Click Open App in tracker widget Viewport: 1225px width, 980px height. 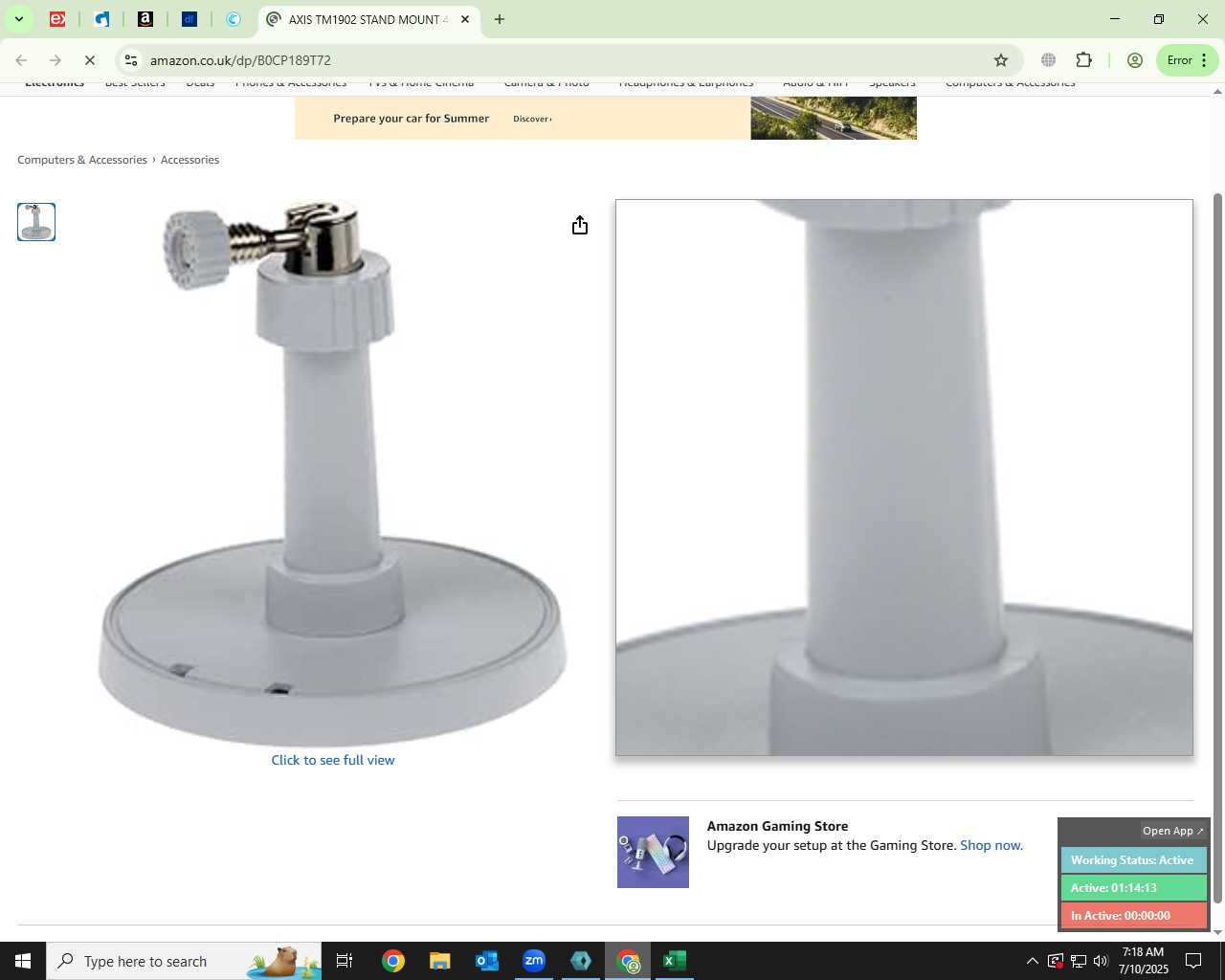tap(1173, 831)
